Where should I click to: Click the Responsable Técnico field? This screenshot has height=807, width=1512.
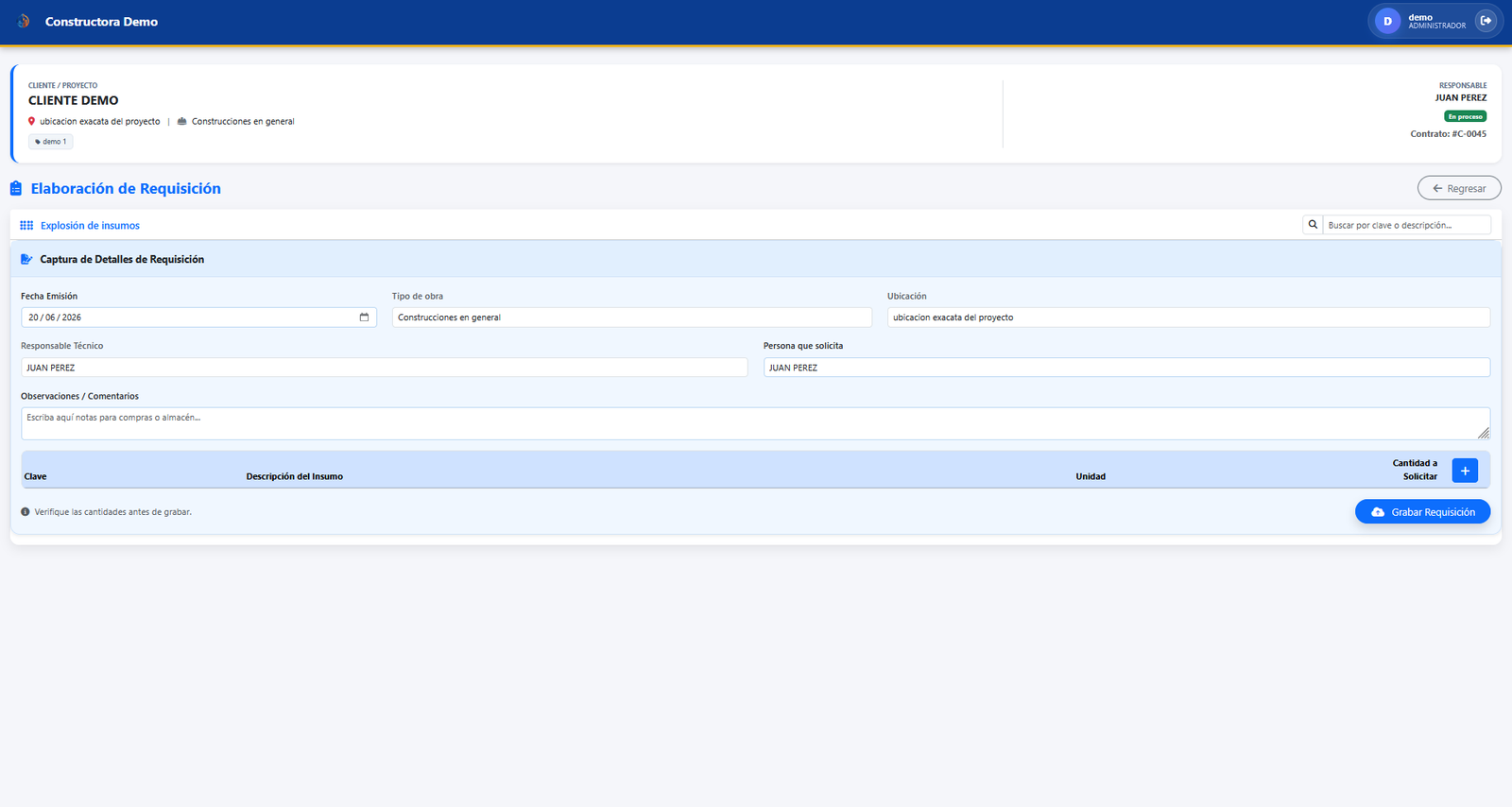385,368
